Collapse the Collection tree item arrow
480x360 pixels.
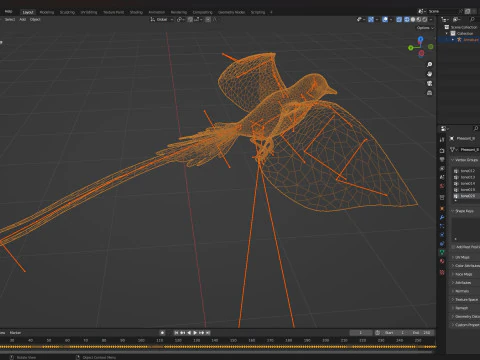[447, 33]
